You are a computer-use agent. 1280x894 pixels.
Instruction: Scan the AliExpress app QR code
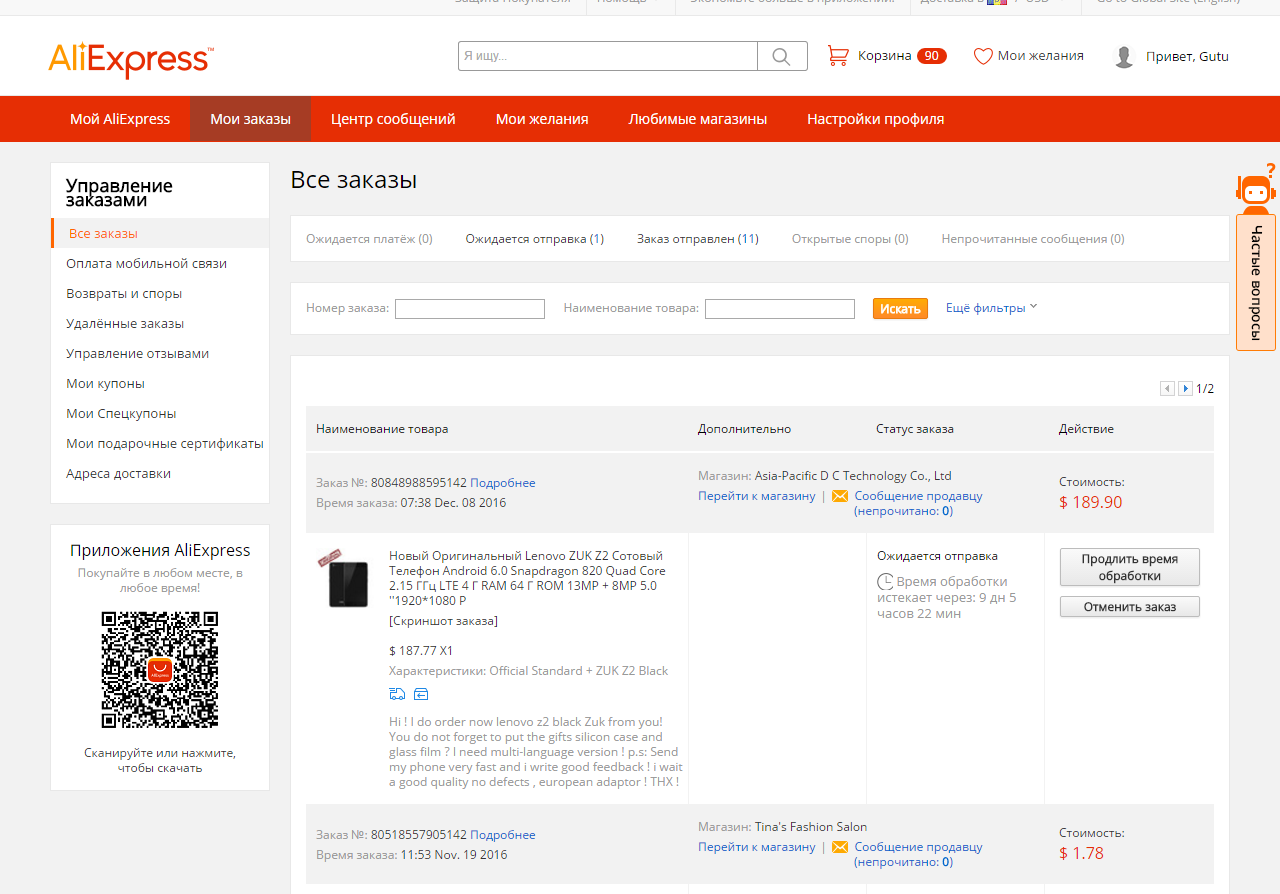[x=160, y=669]
